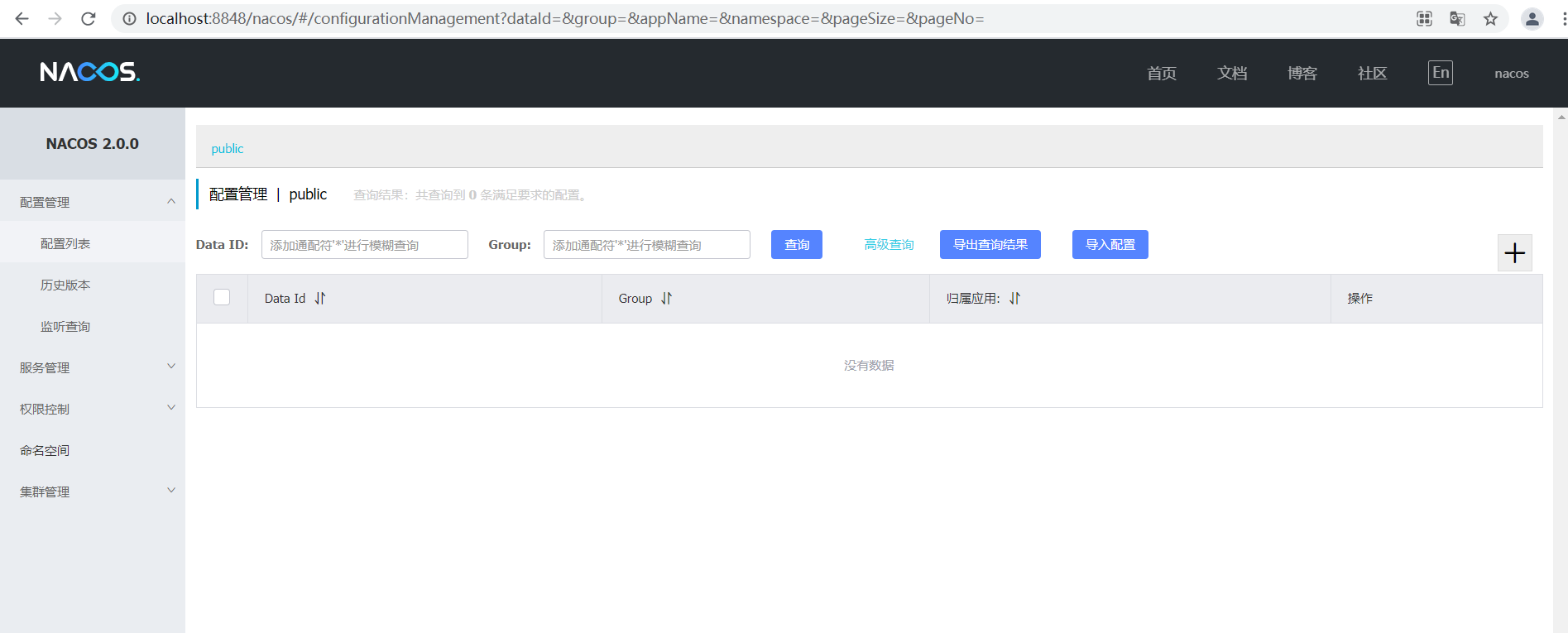Go back with the browser back arrow

pos(22,18)
